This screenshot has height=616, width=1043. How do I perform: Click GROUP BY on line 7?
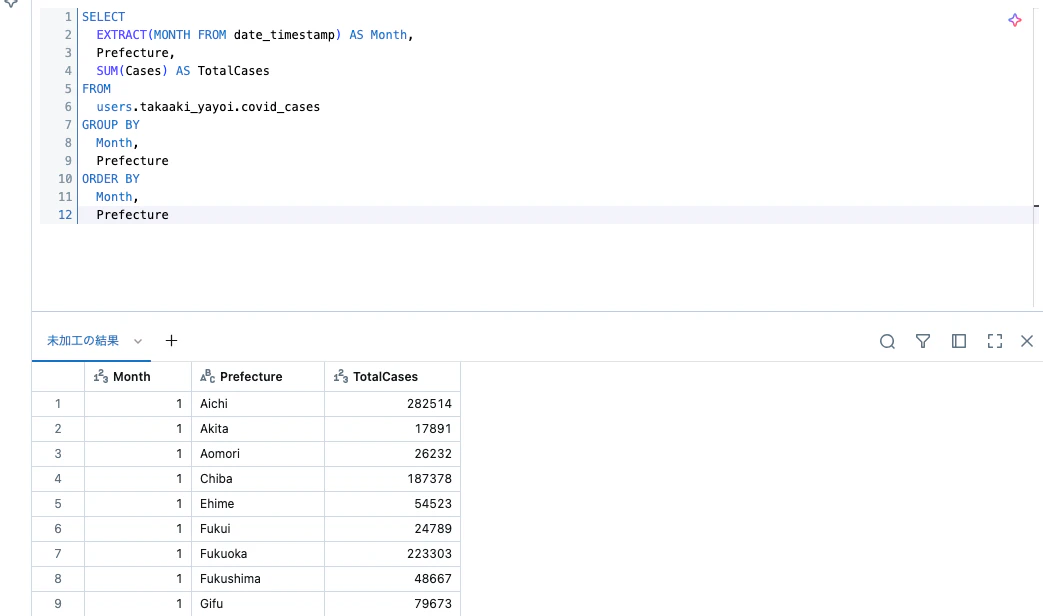tap(110, 124)
